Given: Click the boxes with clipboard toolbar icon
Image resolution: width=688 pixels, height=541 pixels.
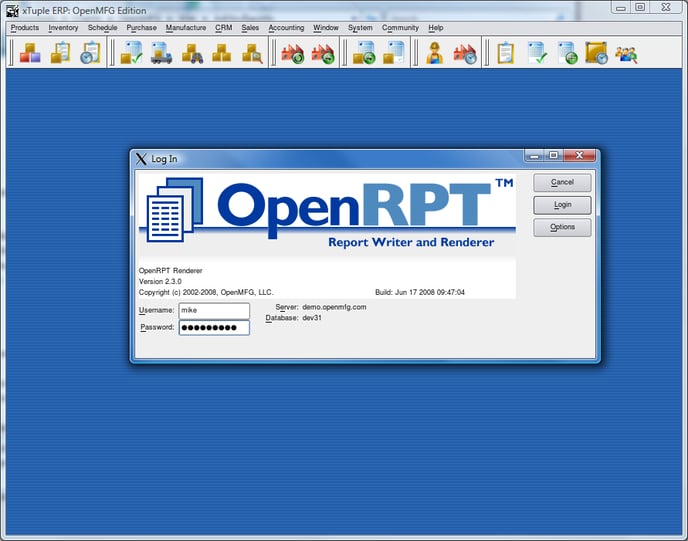Looking at the screenshot, I should tap(61, 53).
